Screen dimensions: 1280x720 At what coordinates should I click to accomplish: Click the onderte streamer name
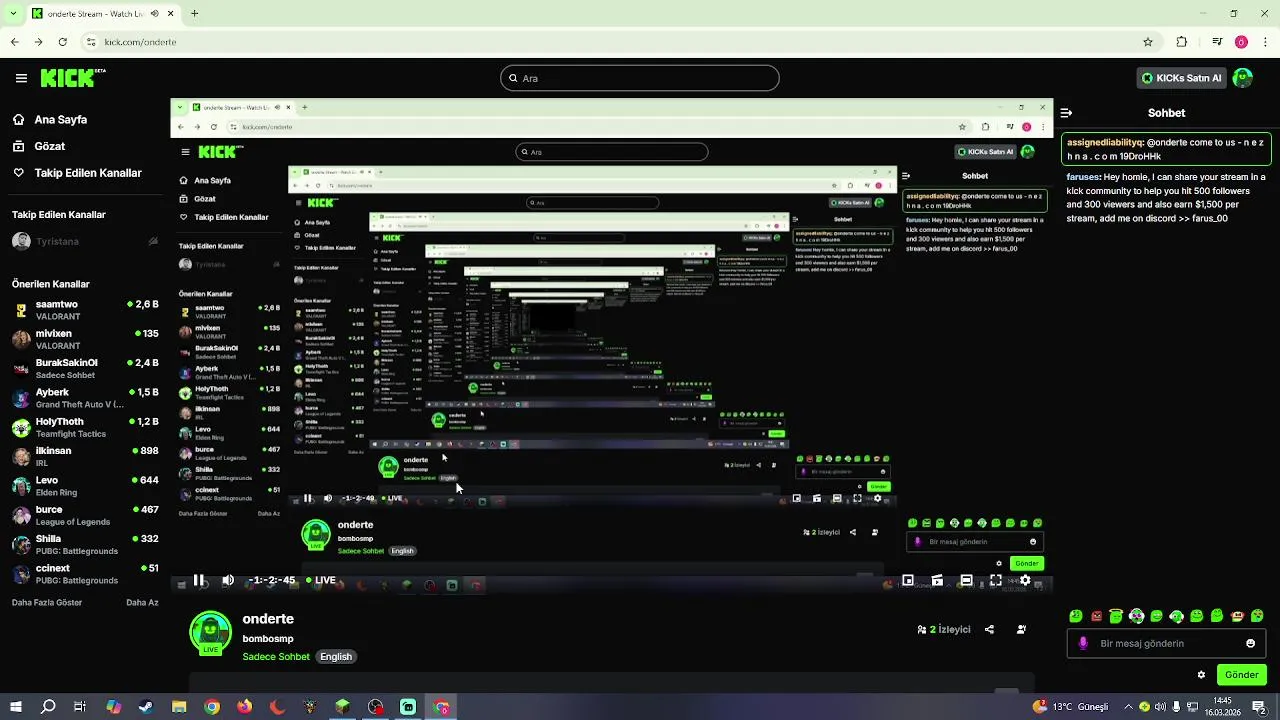[268, 619]
